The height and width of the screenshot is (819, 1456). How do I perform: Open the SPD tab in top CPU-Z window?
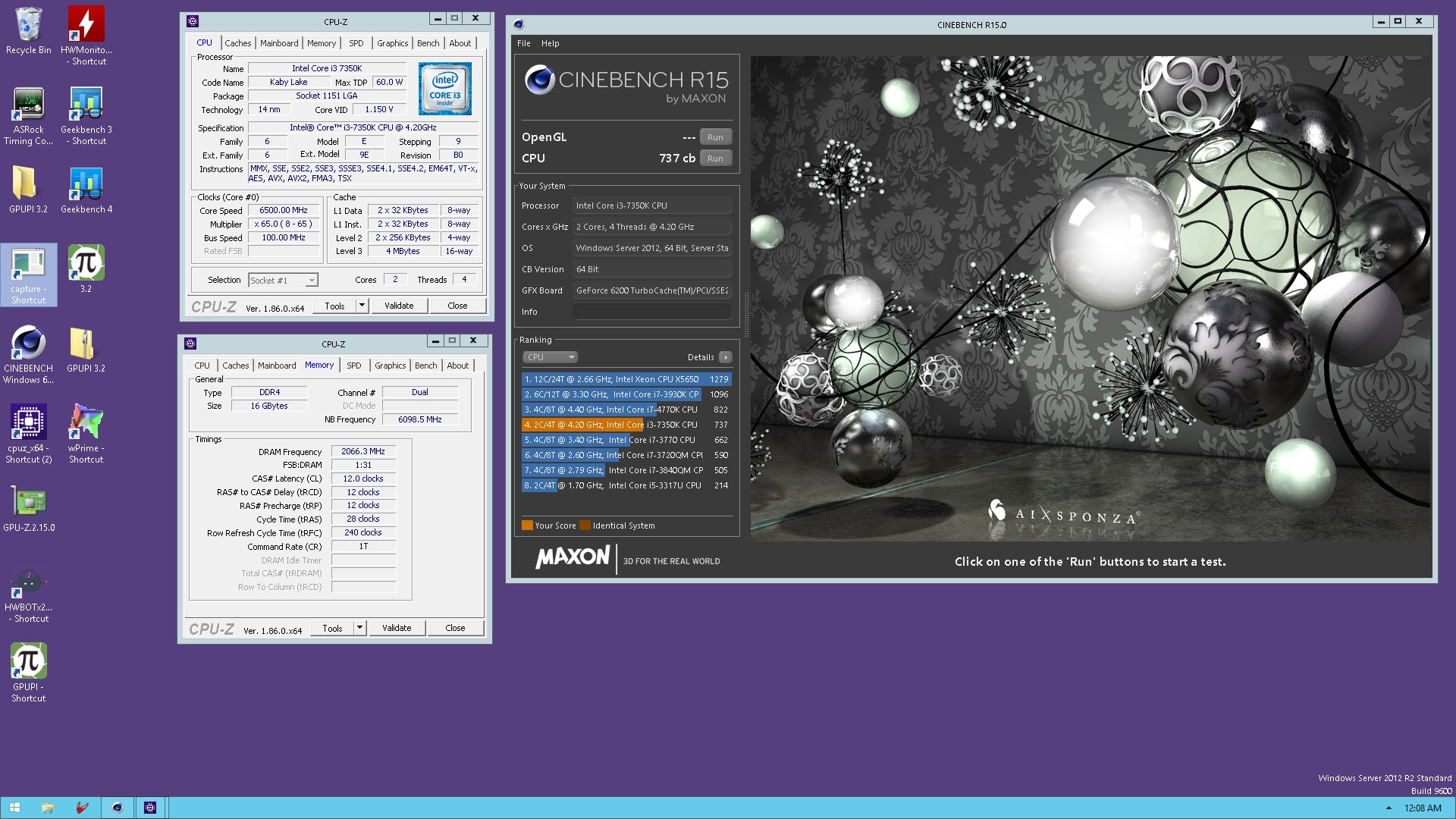[356, 43]
